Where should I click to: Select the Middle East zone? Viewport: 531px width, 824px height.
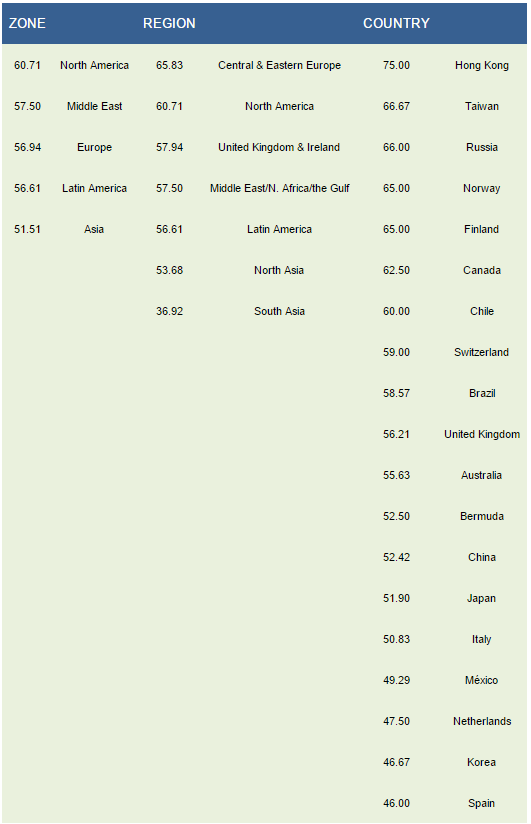coord(95,106)
